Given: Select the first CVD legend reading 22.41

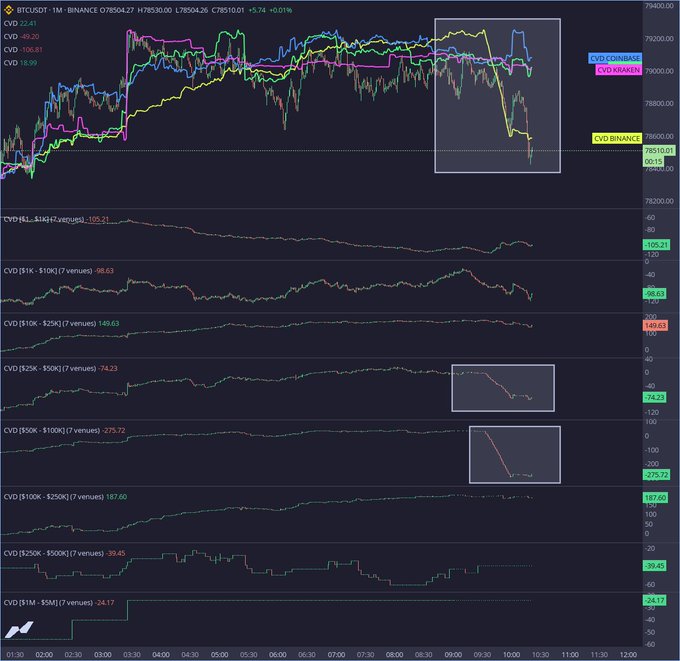Looking at the screenshot, I should 20,23.
